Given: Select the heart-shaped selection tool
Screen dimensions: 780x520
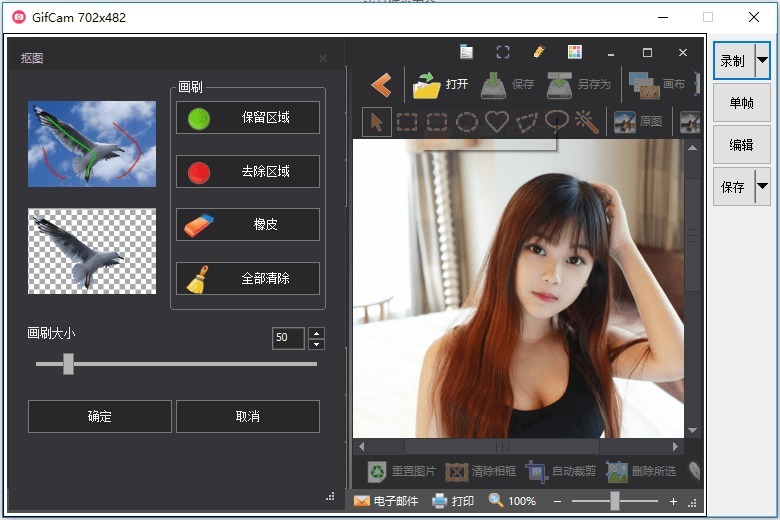Looking at the screenshot, I should [497, 122].
